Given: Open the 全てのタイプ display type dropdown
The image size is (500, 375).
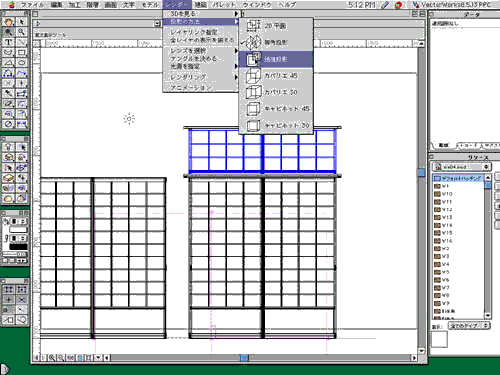Looking at the screenshot, I should tap(469, 326).
